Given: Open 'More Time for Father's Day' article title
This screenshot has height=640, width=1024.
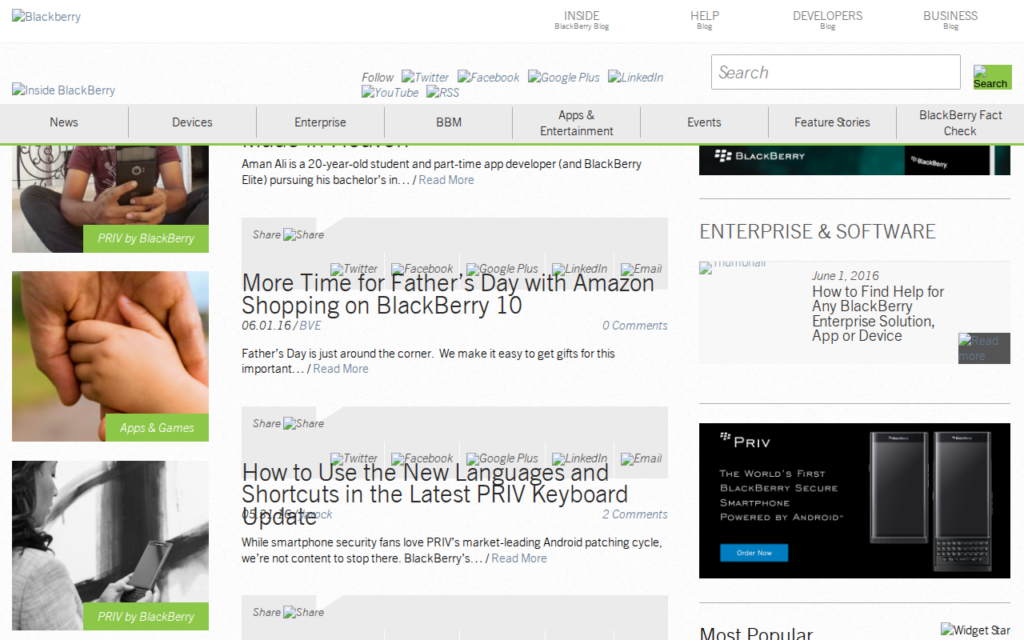Looking at the screenshot, I should [x=448, y=294].
